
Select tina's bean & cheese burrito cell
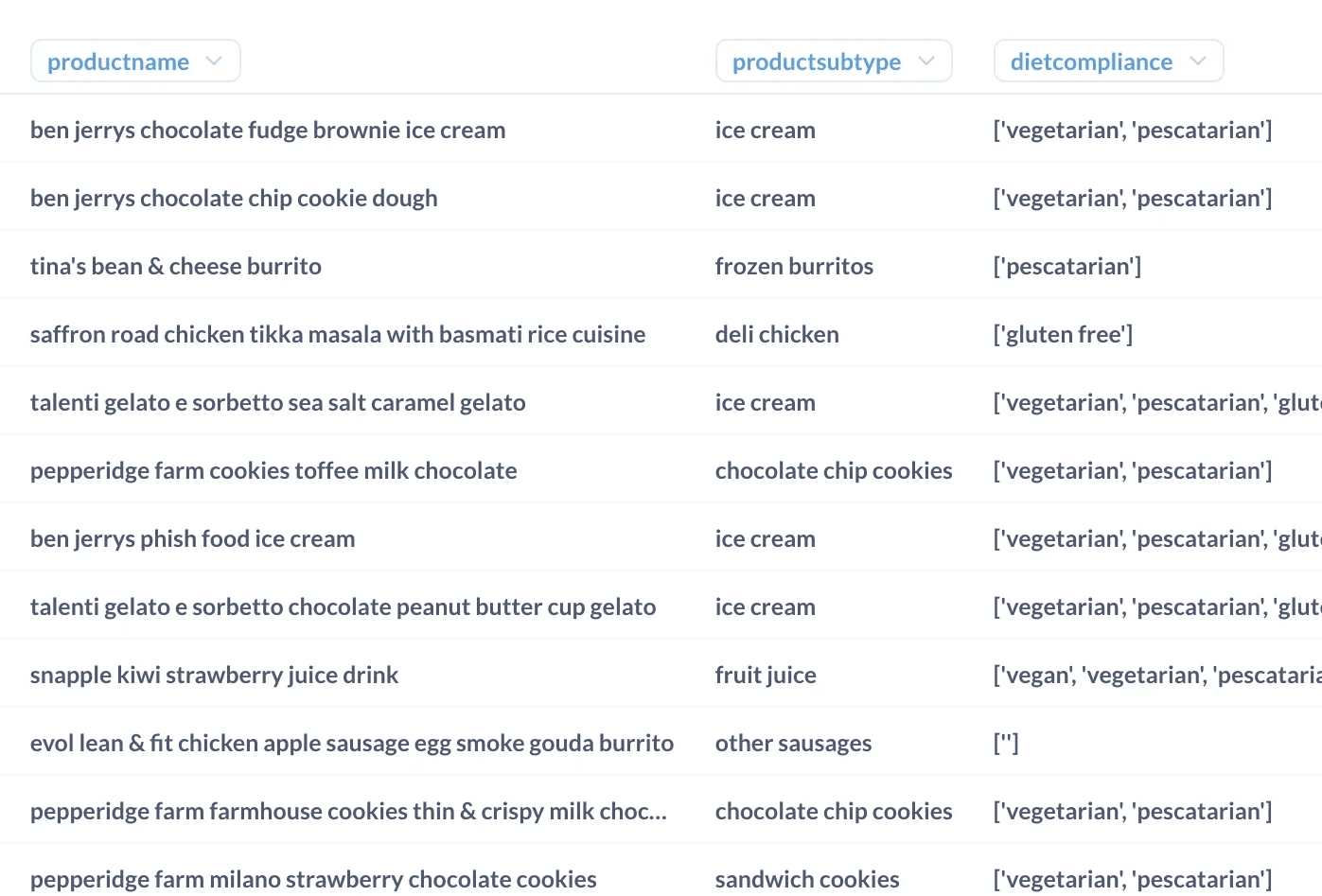(x=176, y=266)
